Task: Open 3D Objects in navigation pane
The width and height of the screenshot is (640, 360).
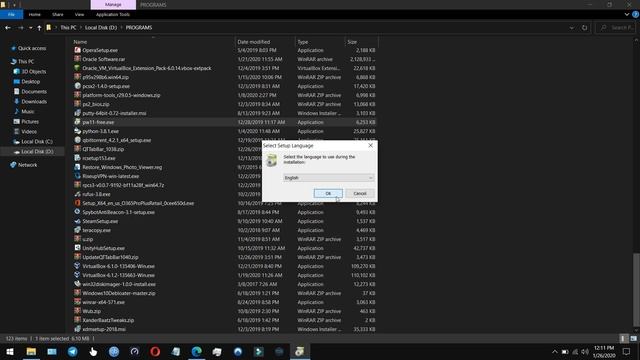Action: click(33, 71)
